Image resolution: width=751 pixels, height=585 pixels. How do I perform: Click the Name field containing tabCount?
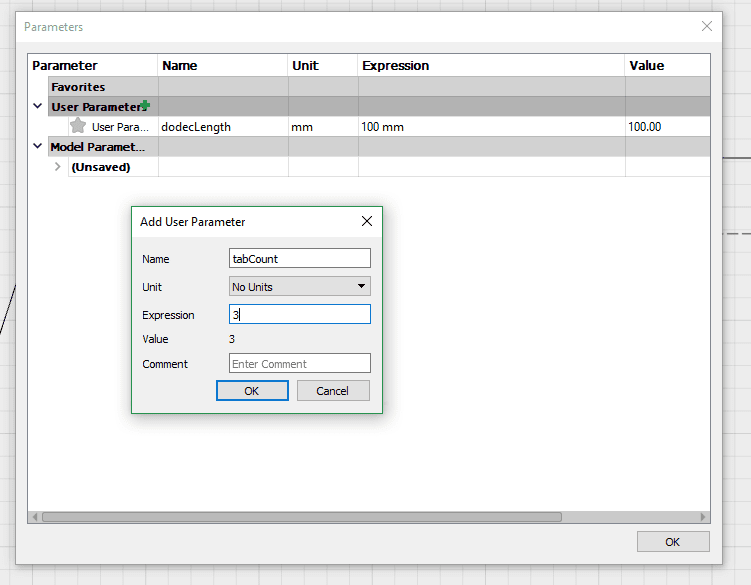300,259
